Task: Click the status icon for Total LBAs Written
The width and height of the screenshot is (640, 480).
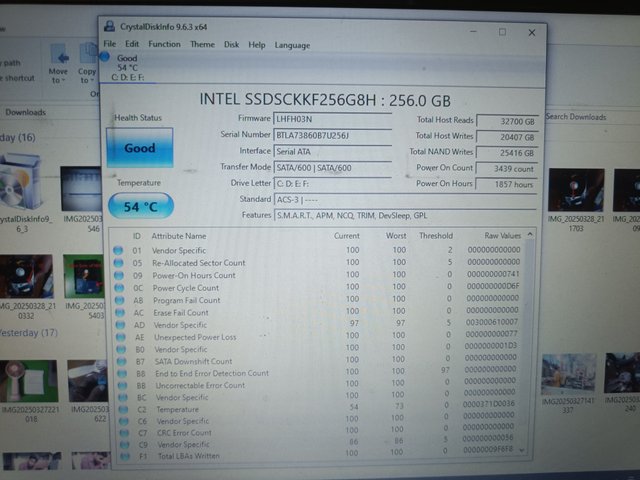Action: coord(125,456)
